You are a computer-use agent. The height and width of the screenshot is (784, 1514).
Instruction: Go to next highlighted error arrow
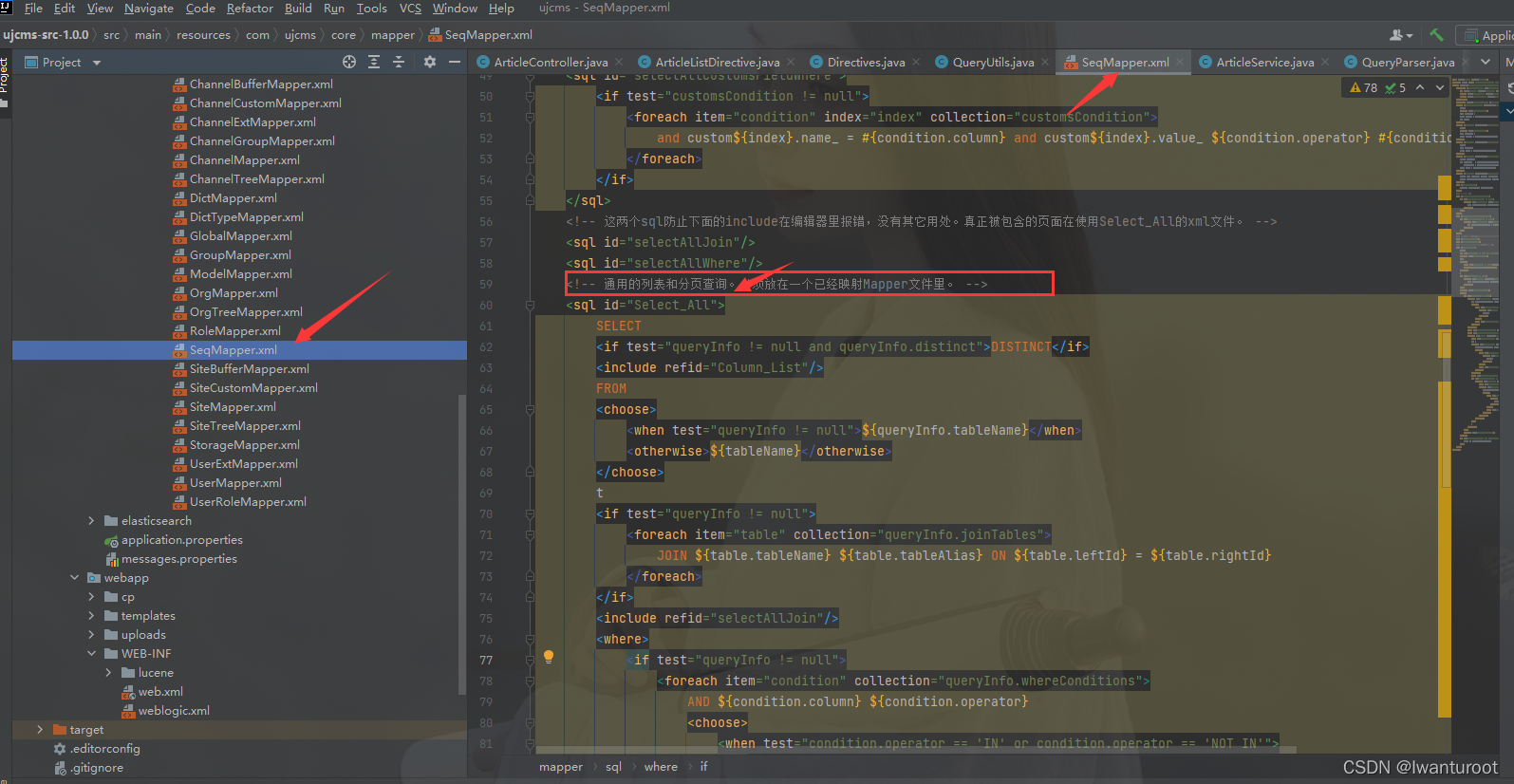1440,87
